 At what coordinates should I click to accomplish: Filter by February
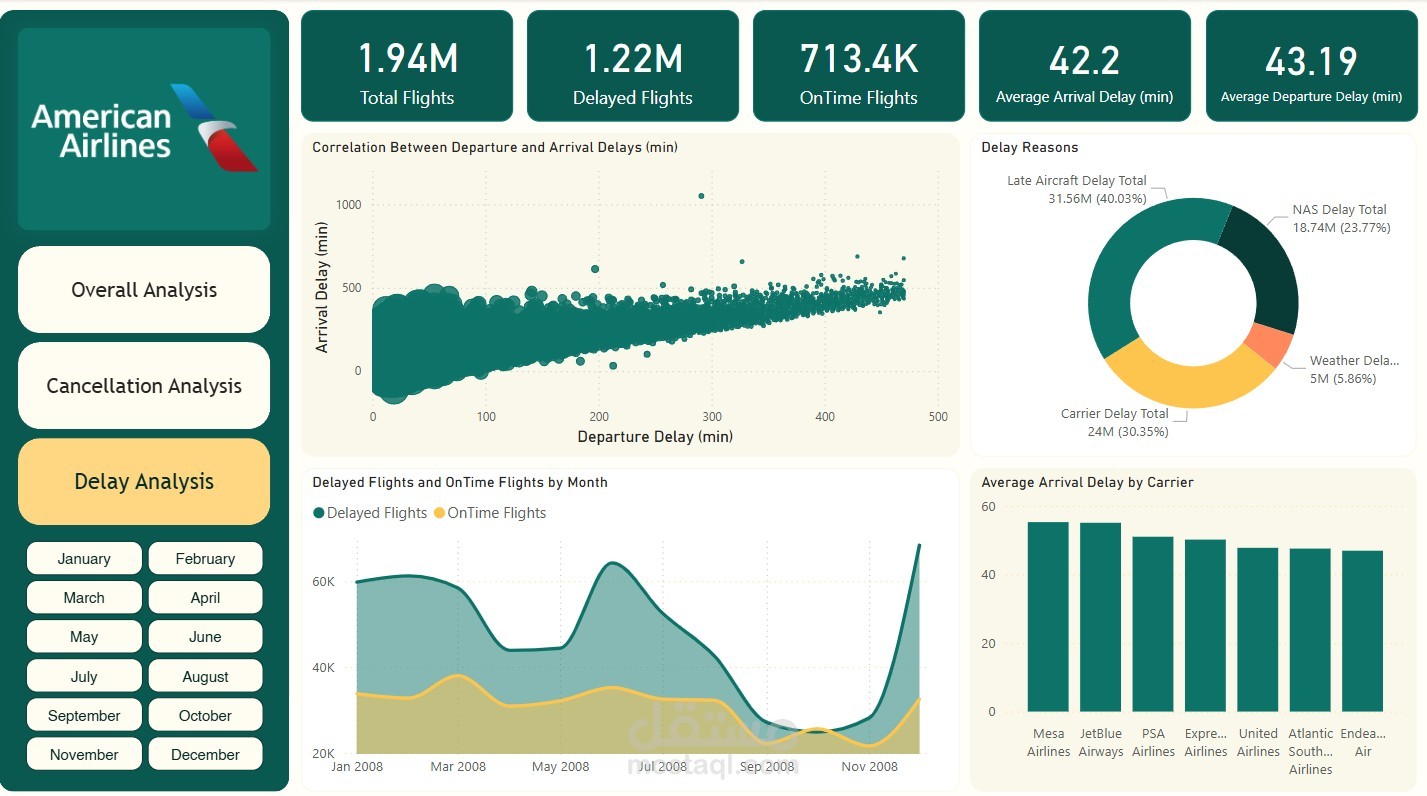click(205, 559)
